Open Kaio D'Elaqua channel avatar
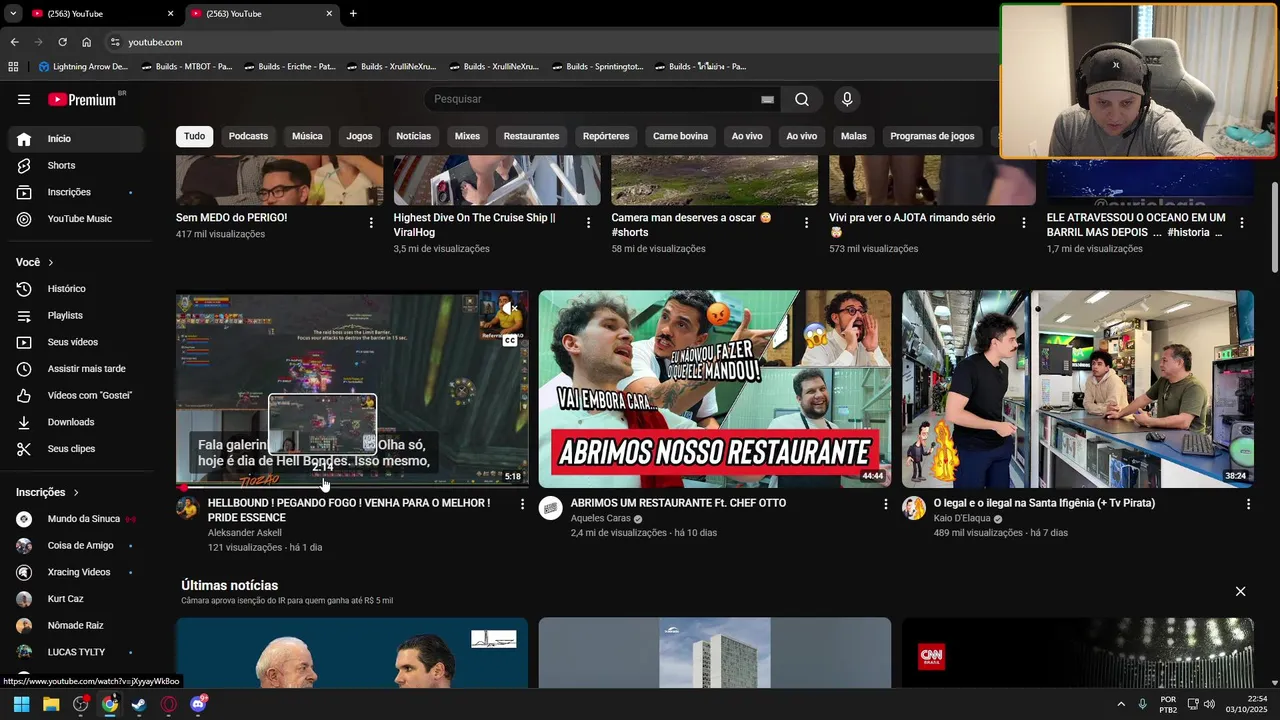Image resolution: width=1280 pixels, height=720 pixels. tap(914, 508)
